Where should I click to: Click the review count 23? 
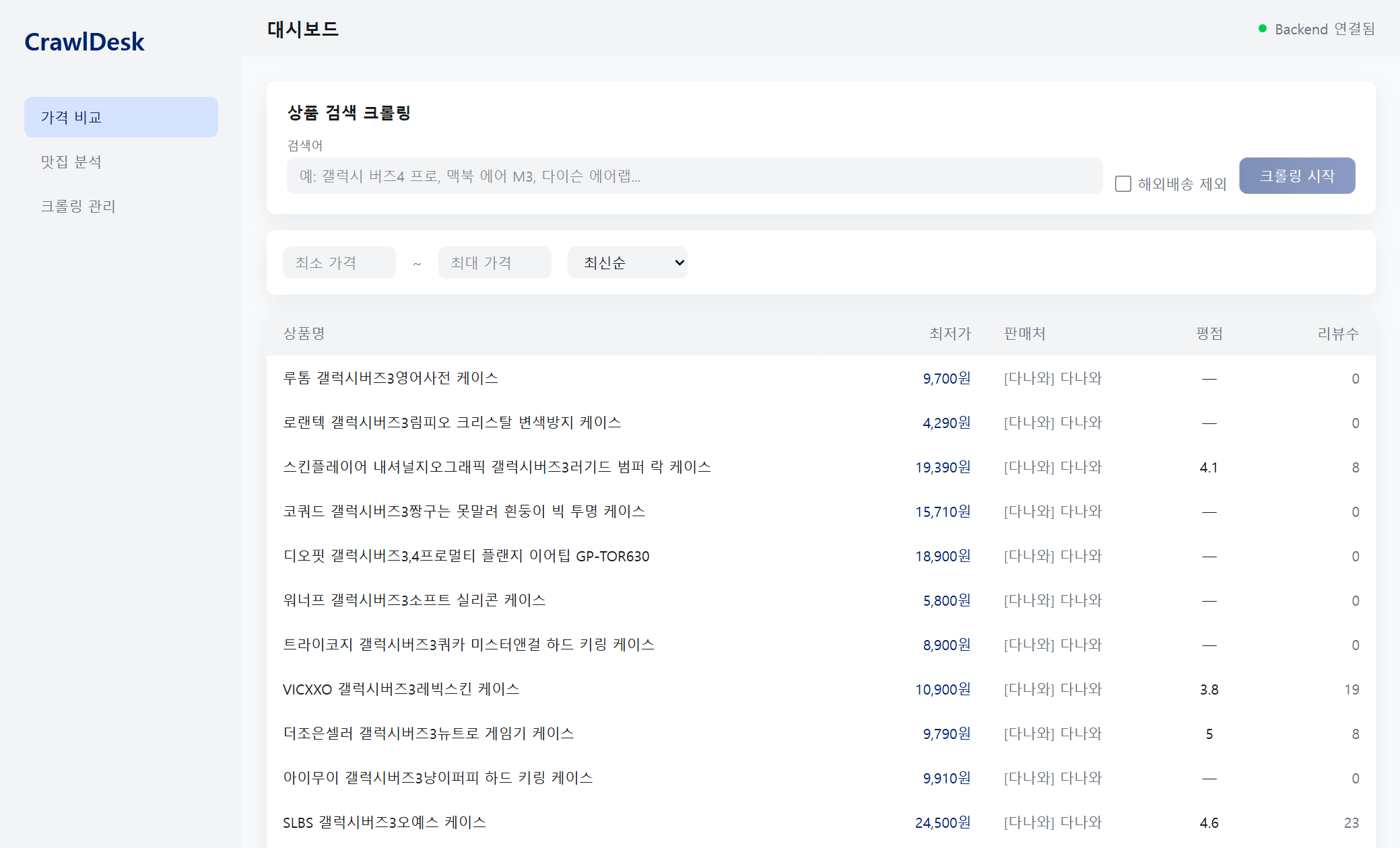click(x=1352, y=822)
